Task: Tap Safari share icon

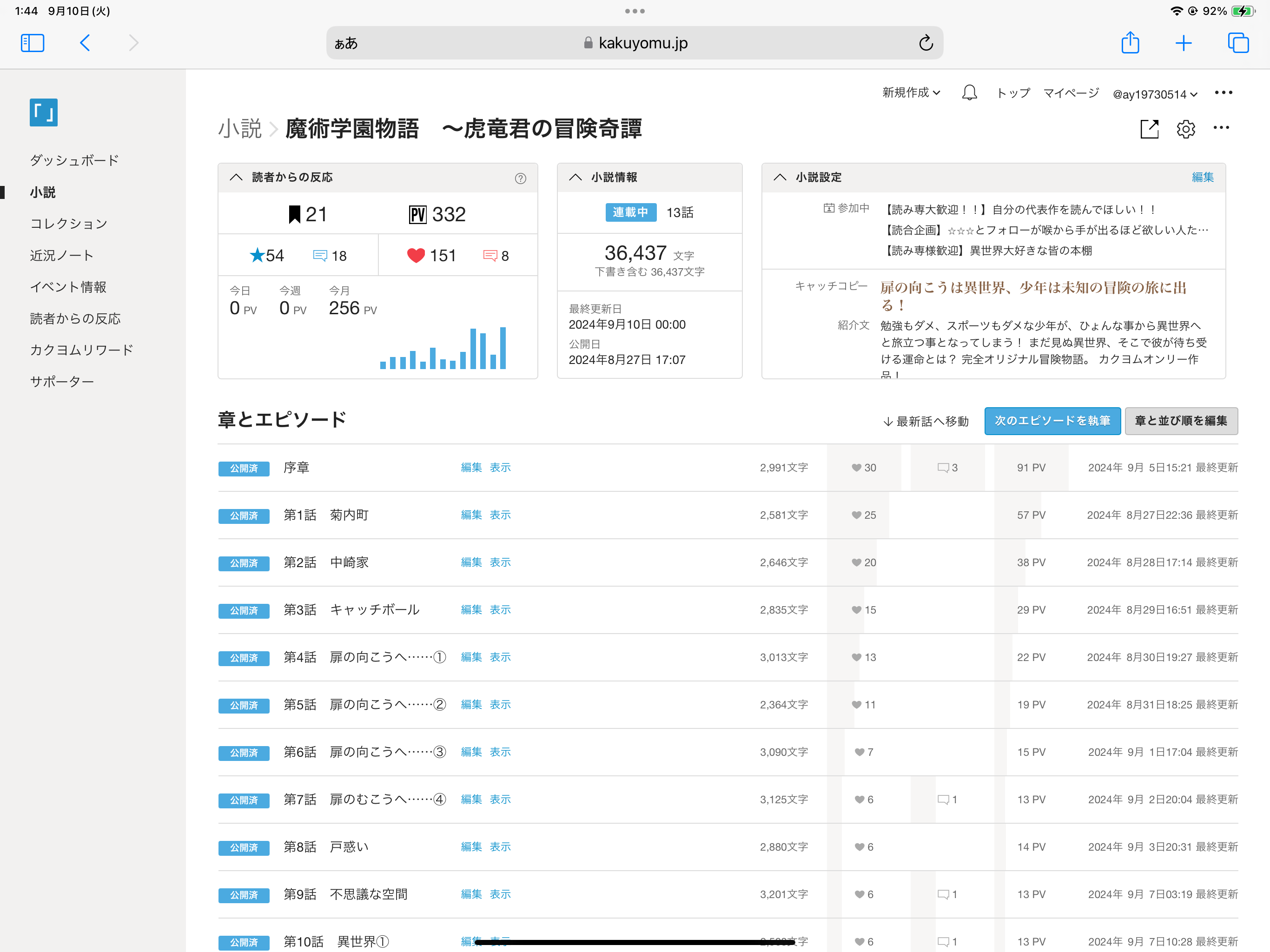Action: pyautogui.click(x=1130, y=43)
